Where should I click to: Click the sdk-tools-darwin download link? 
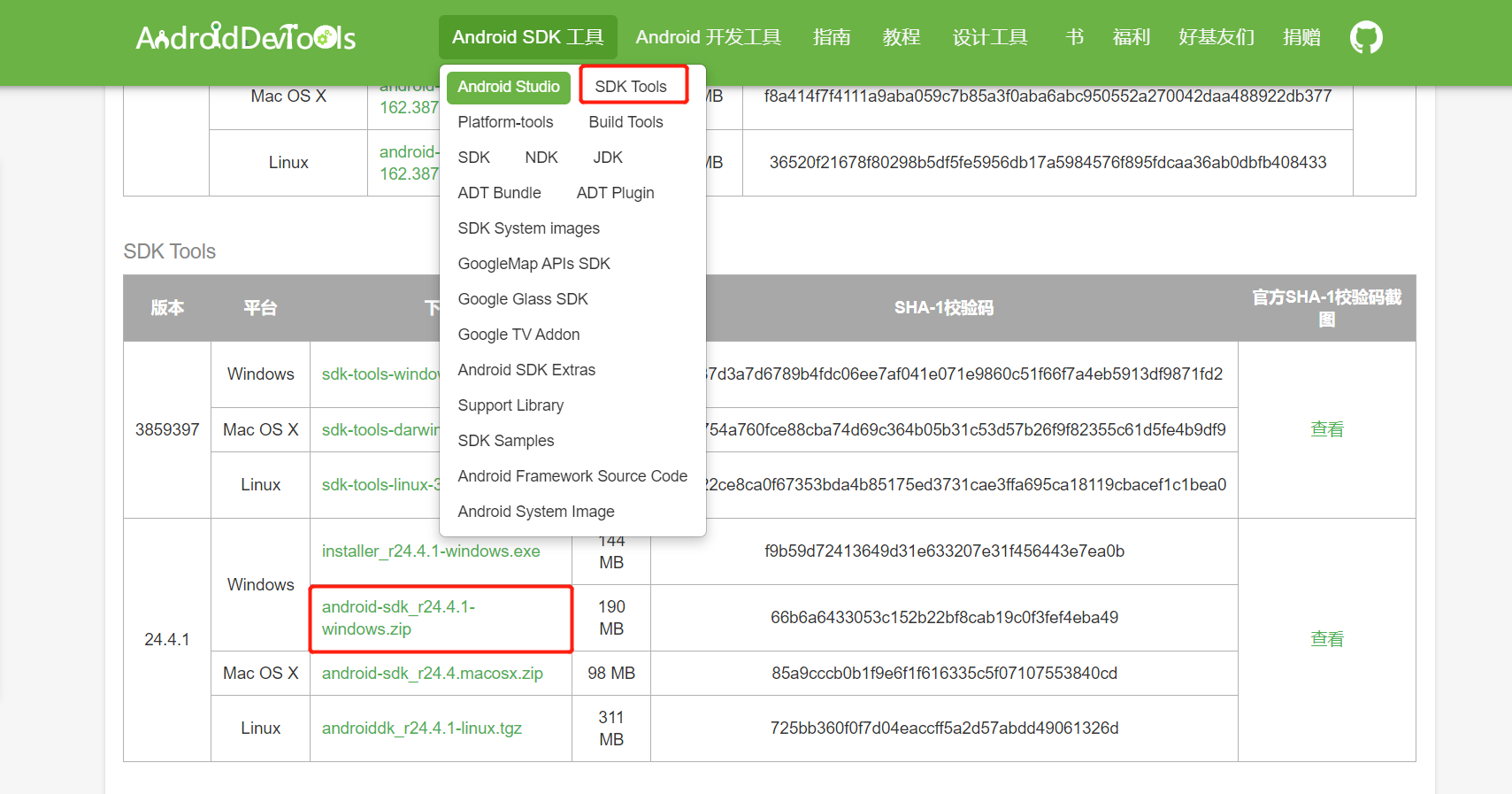(380, 430)
